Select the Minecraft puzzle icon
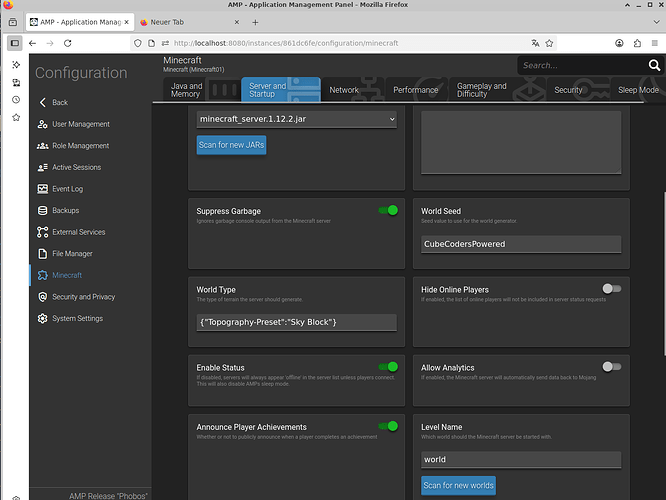The width and height of the screenshot is (666, 500). pos(42,275)
